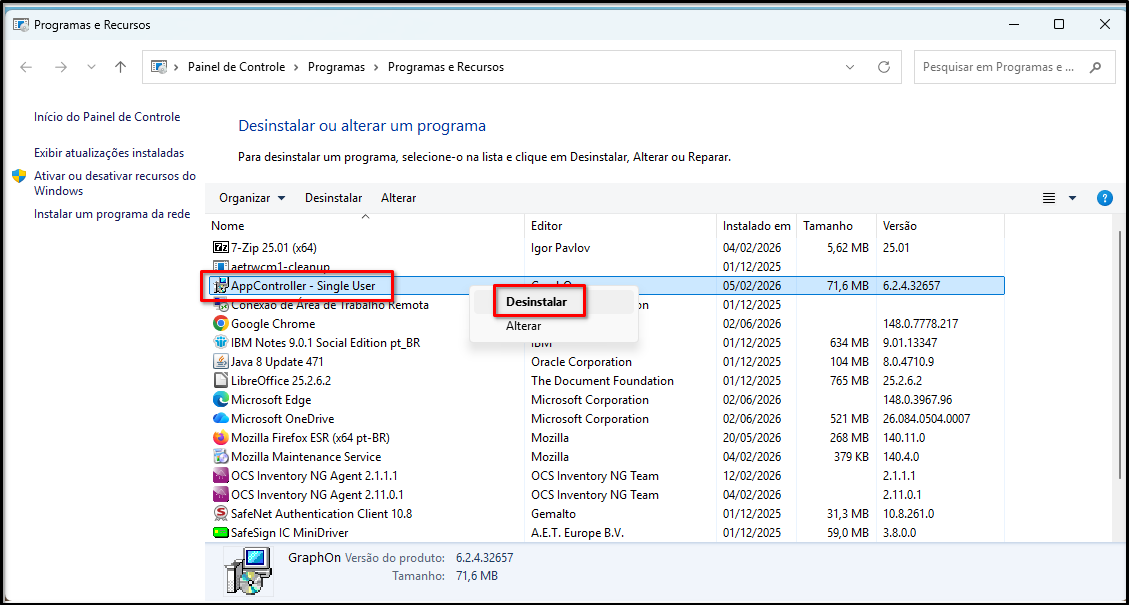Open Ativar ou desativar recursos do Windows

pyautogui.click(x=114, y=183)
